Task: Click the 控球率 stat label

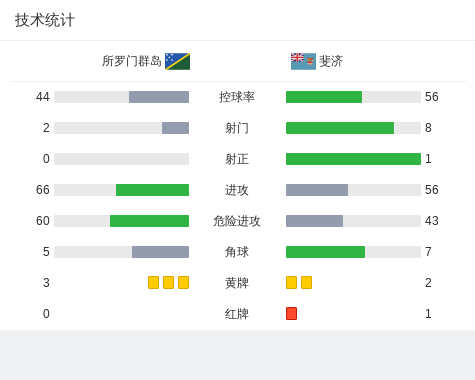Action: [x=237, y=97]
